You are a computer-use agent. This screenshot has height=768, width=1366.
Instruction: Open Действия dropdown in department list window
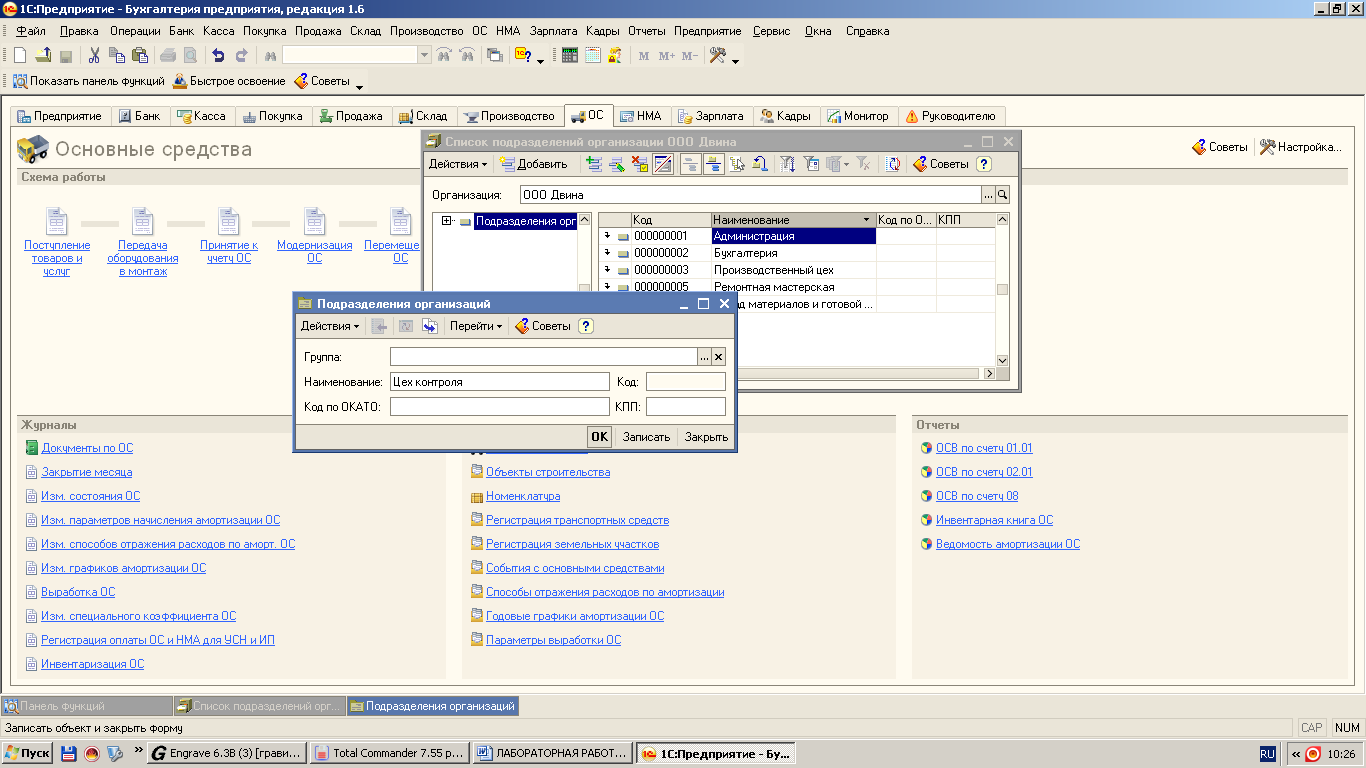458,164
